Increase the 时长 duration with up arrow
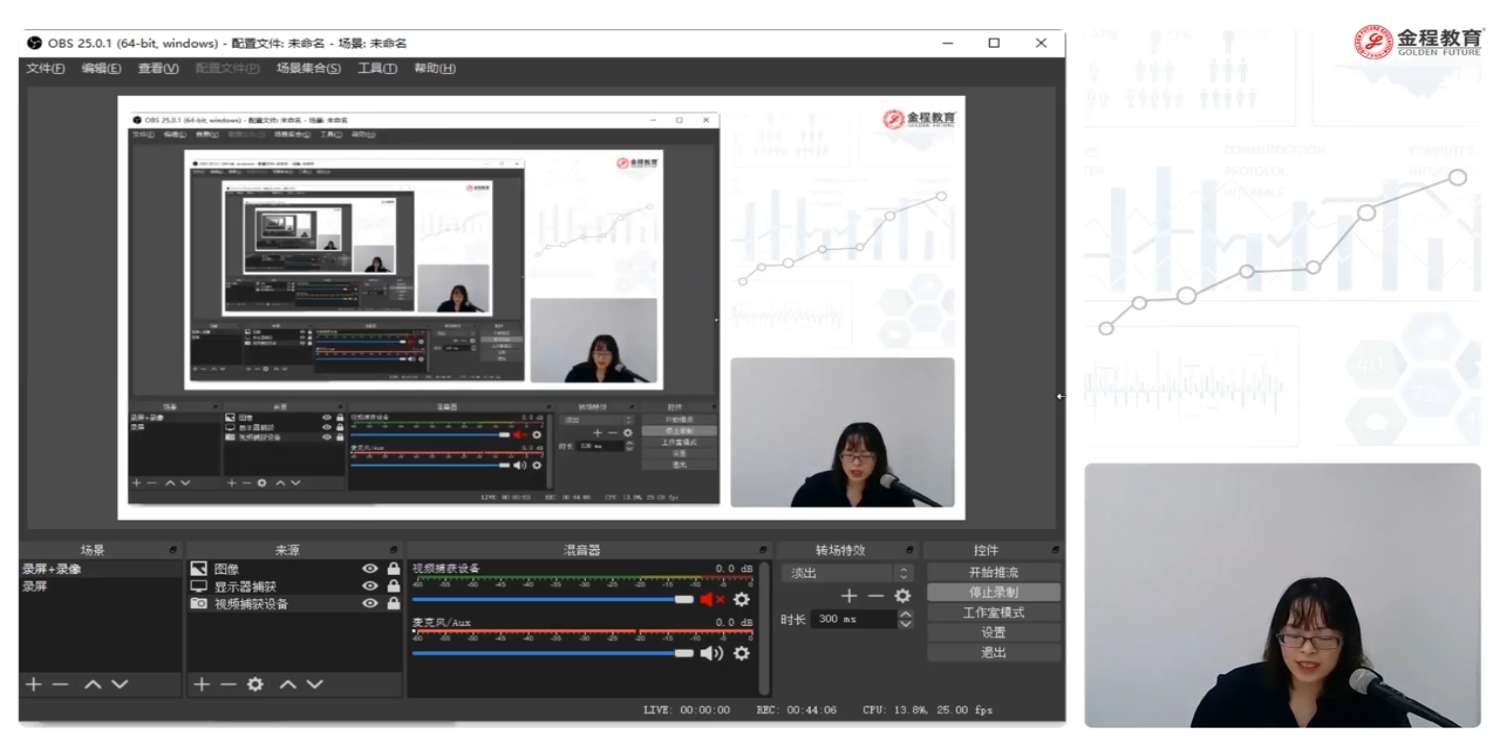The width and height of the screenshot is (1500, 750). click(x=905, y=614)
